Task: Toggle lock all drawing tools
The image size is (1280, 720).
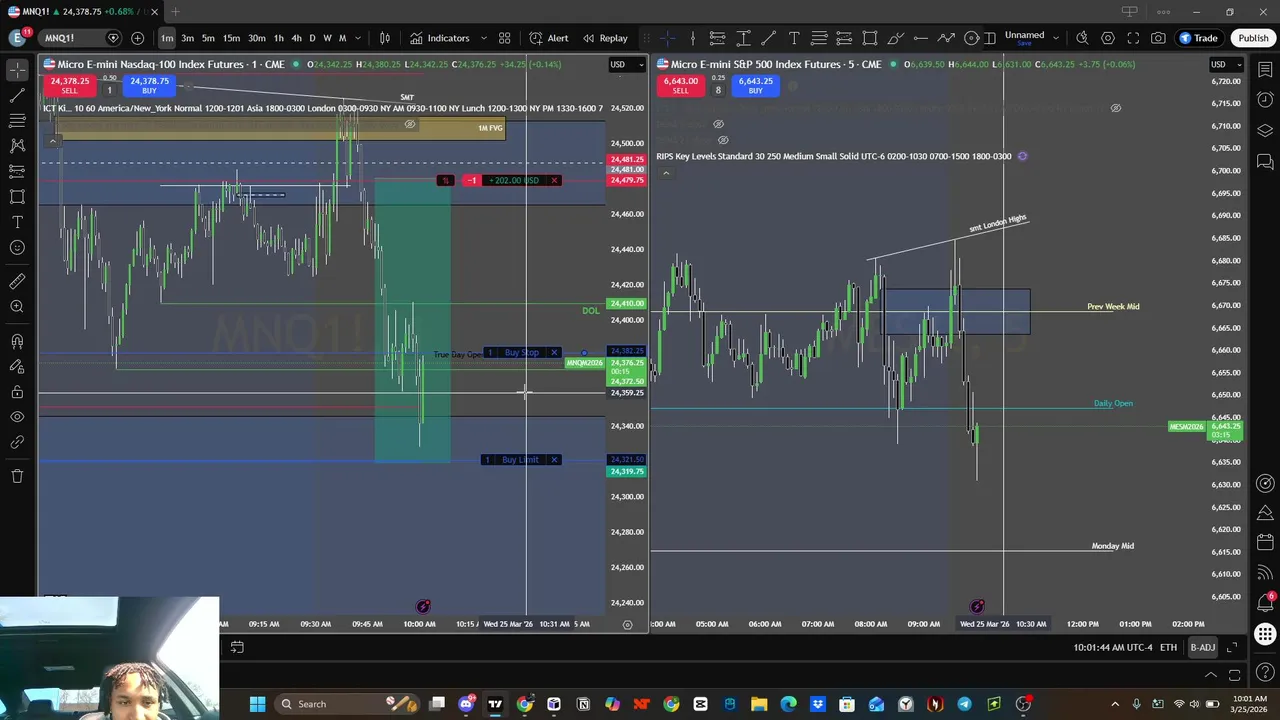Action: coord(17,391)
